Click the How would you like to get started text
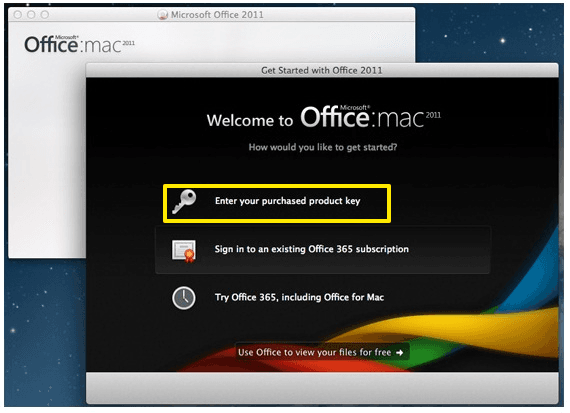The width and height of the screenshot is (570, 413). 323,147
